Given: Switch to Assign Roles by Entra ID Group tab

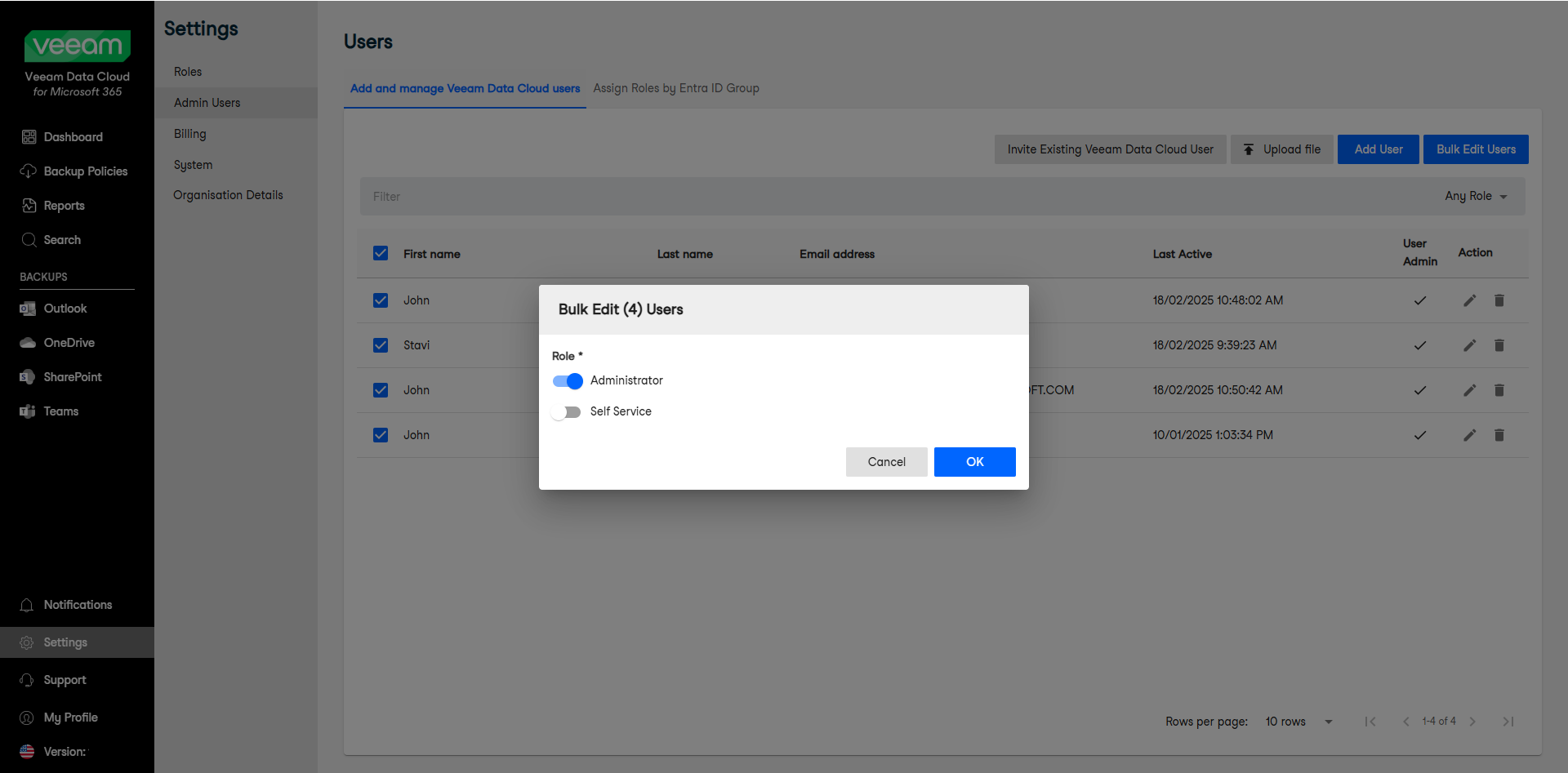Looking at the screenshot, I should point(676,88).
